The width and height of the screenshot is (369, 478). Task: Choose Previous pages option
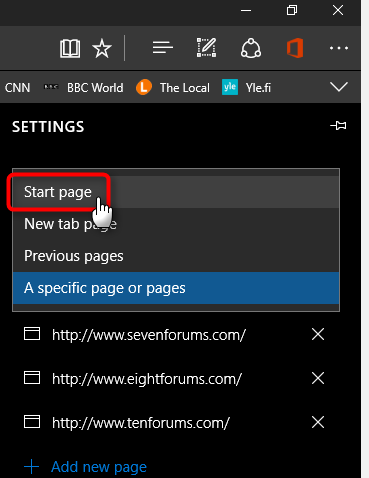pyautogui.click(x=176, y=256)
